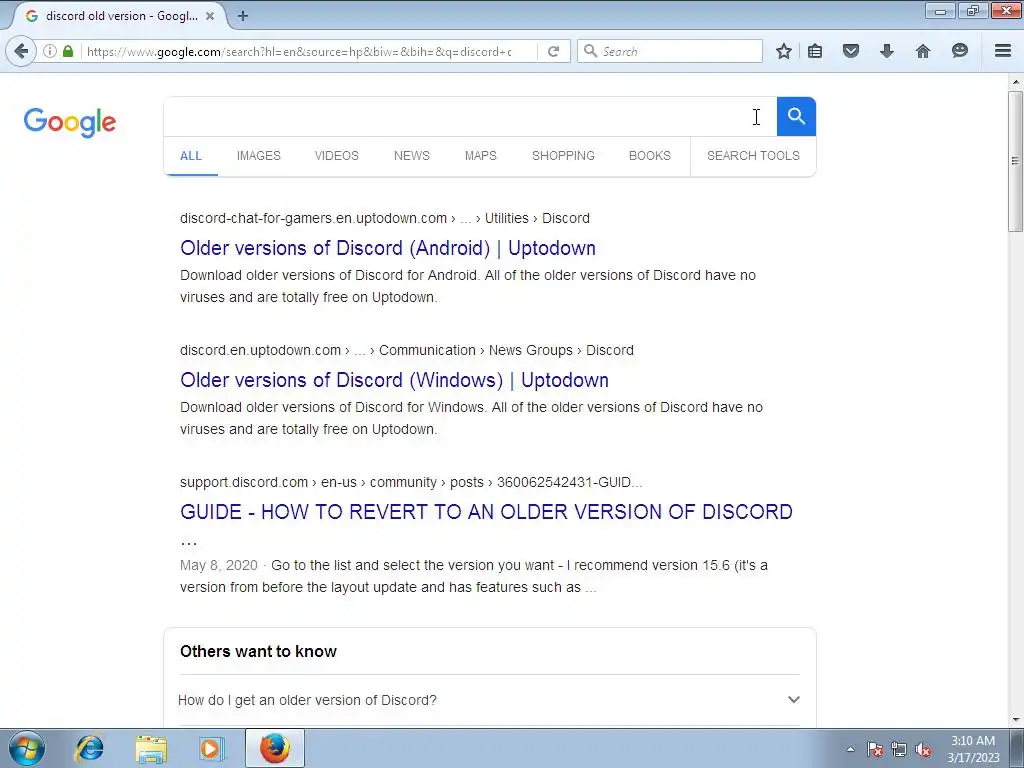Image resolution: width=1024 pixels, height=768 pixels.
Task: Open SEARCH TOOLS options
Action: tap(753, 155)
